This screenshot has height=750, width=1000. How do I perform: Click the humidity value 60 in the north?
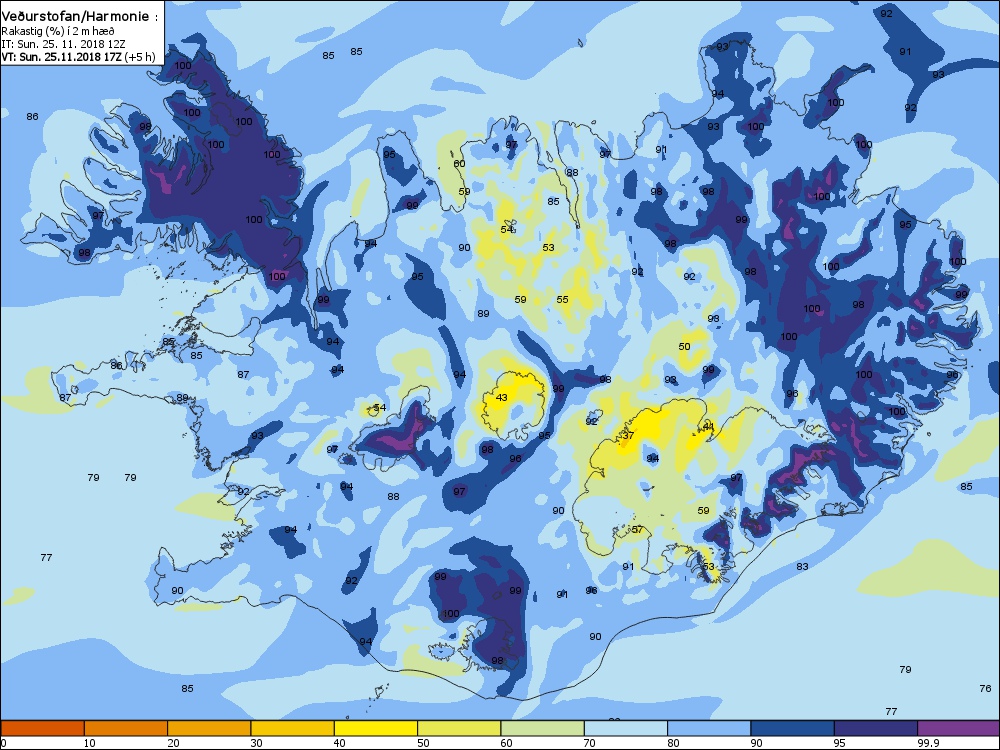pyautogui.click(x=459, y=163)
